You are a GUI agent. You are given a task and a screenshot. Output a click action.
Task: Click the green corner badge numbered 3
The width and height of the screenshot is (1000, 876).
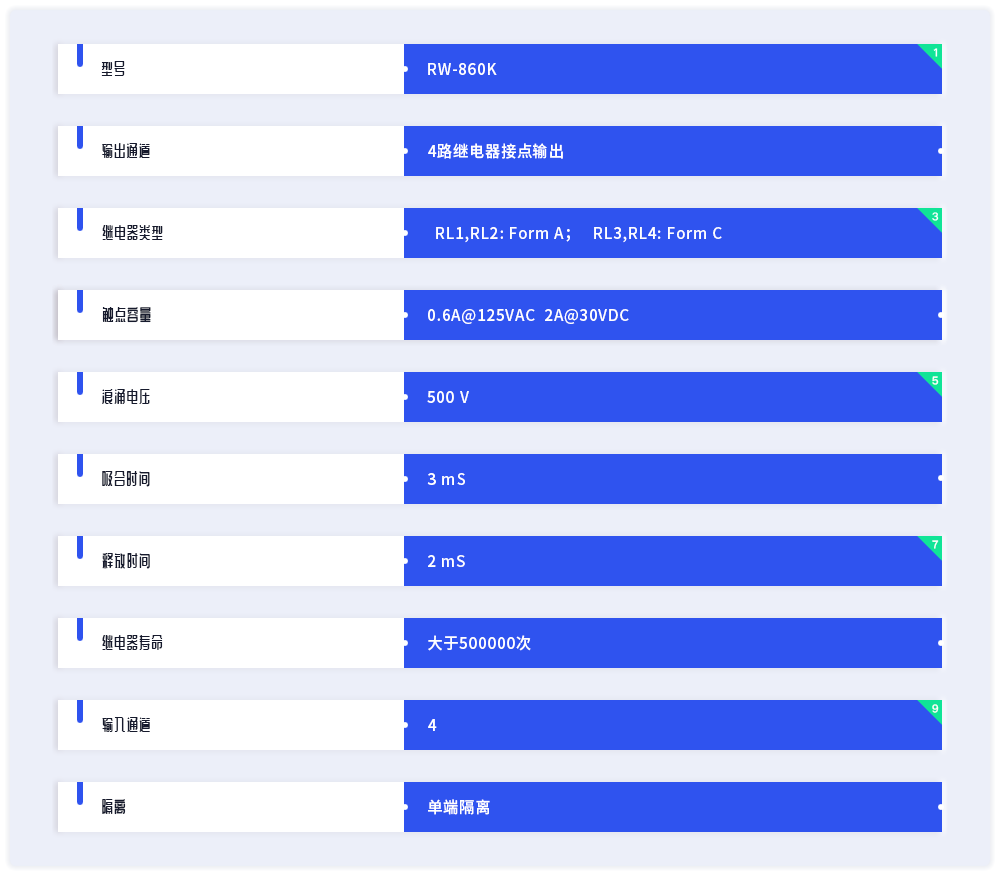(933, 217)
